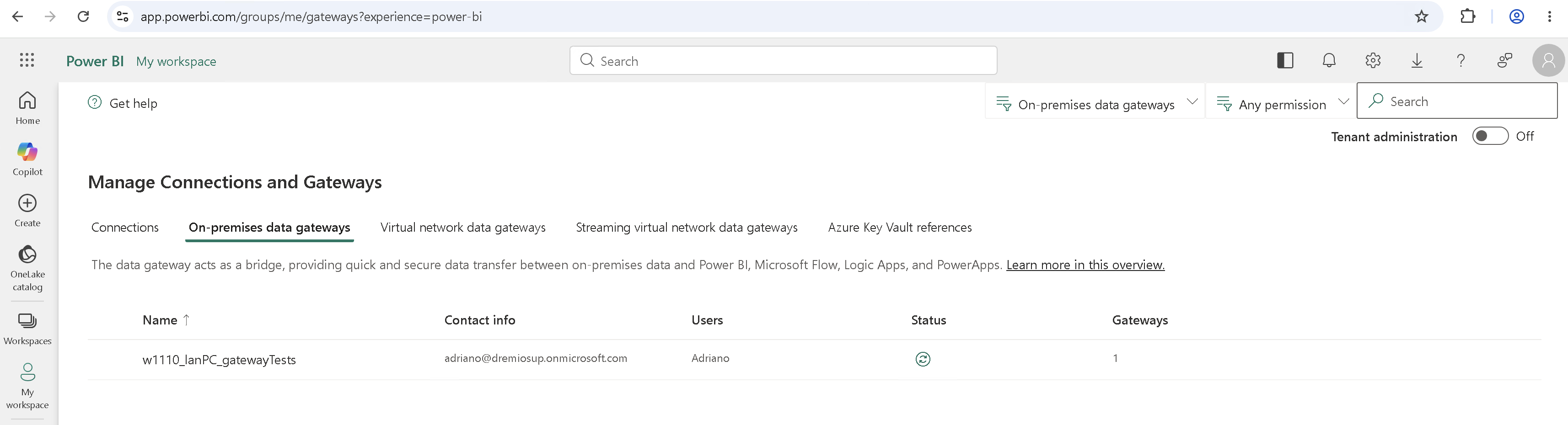Open Copilot in left navigation

(x=27, y=159)
